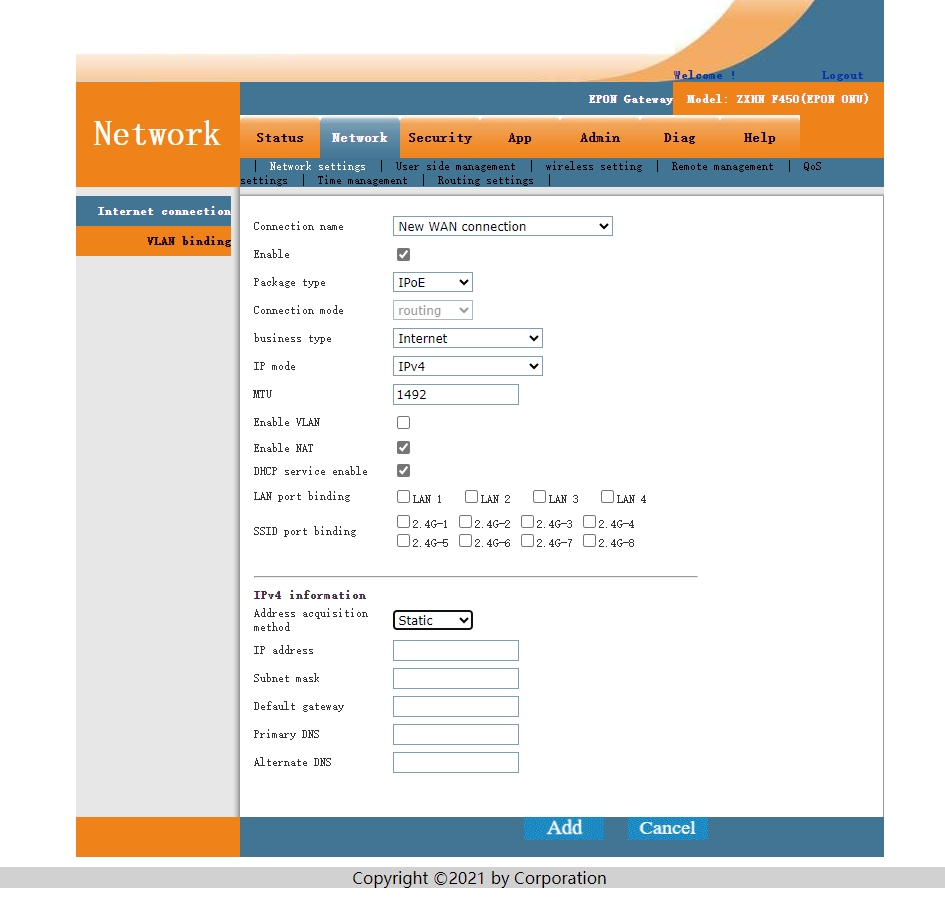
Task: Open the Status tab
Action: [279, 138]
